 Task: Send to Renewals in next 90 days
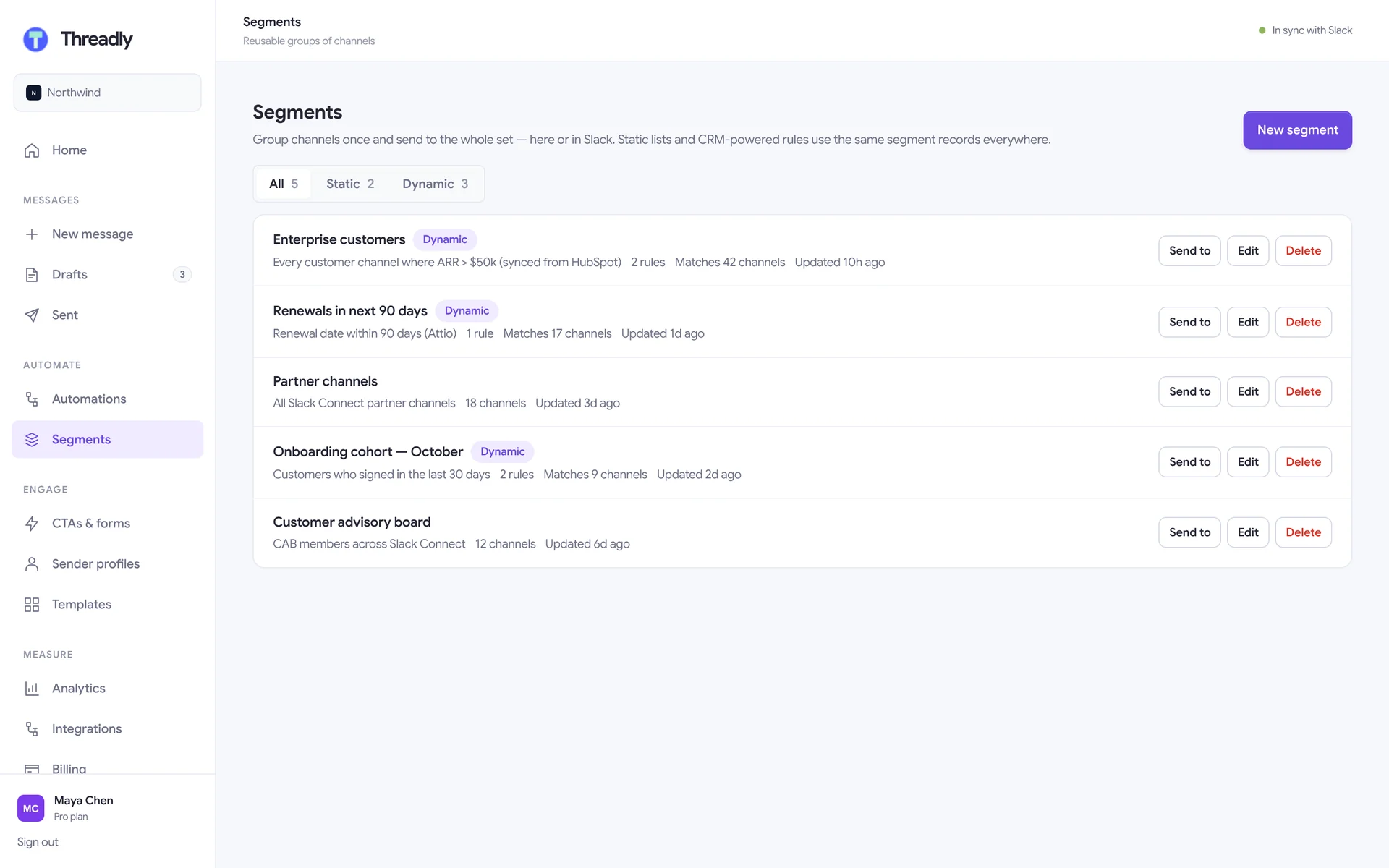(1189, 322)
